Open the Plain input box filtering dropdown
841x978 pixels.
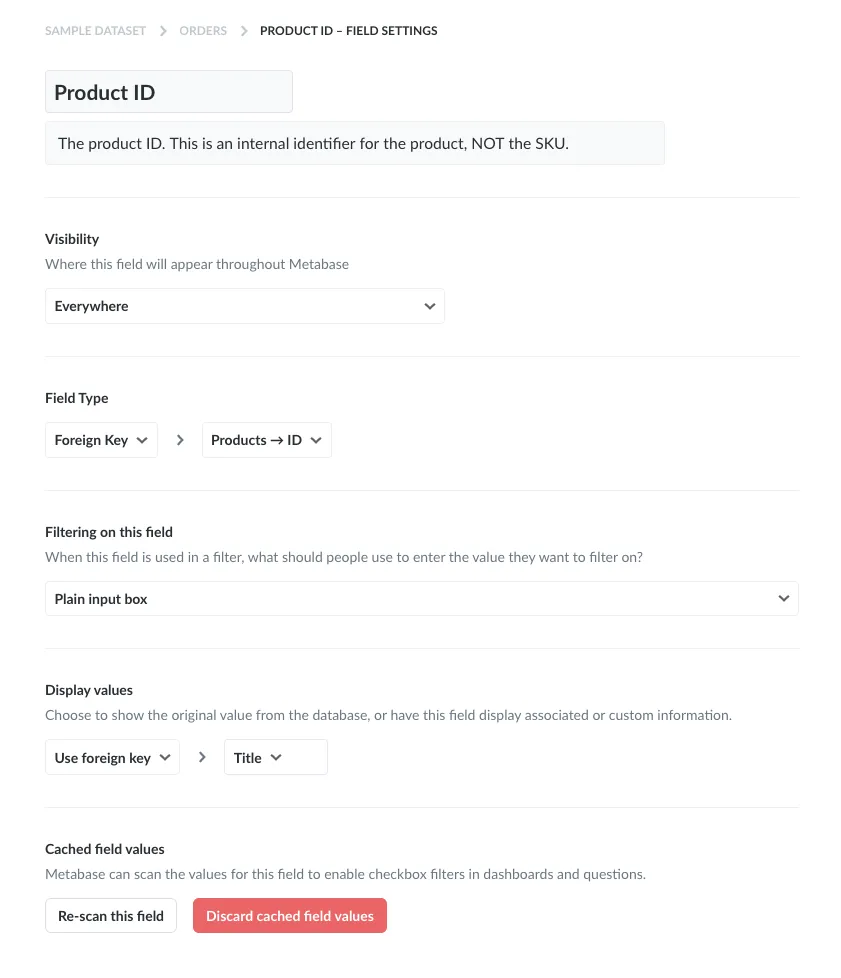421,598
